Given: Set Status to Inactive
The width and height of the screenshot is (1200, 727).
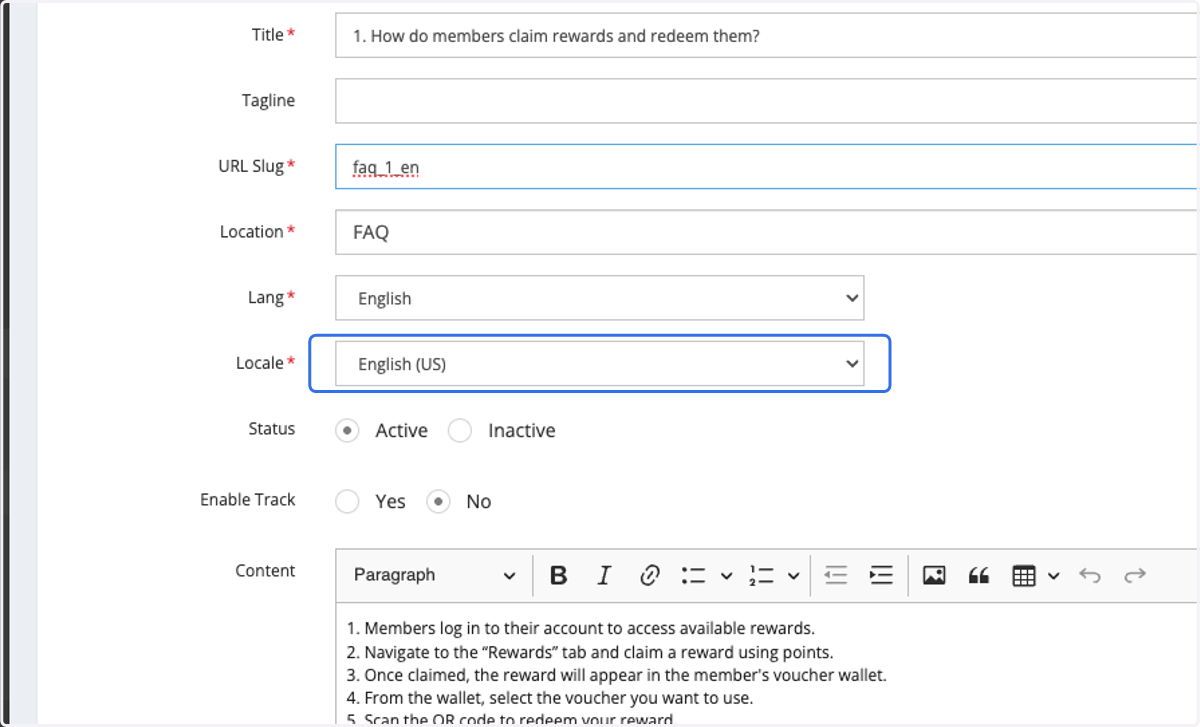Looking at the screenshot, I should click(460, 431).
